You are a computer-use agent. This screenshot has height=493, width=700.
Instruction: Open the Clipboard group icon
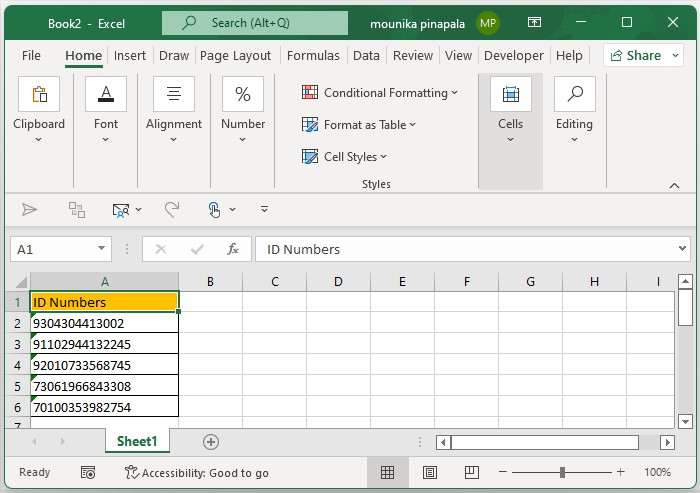point(39,110)
